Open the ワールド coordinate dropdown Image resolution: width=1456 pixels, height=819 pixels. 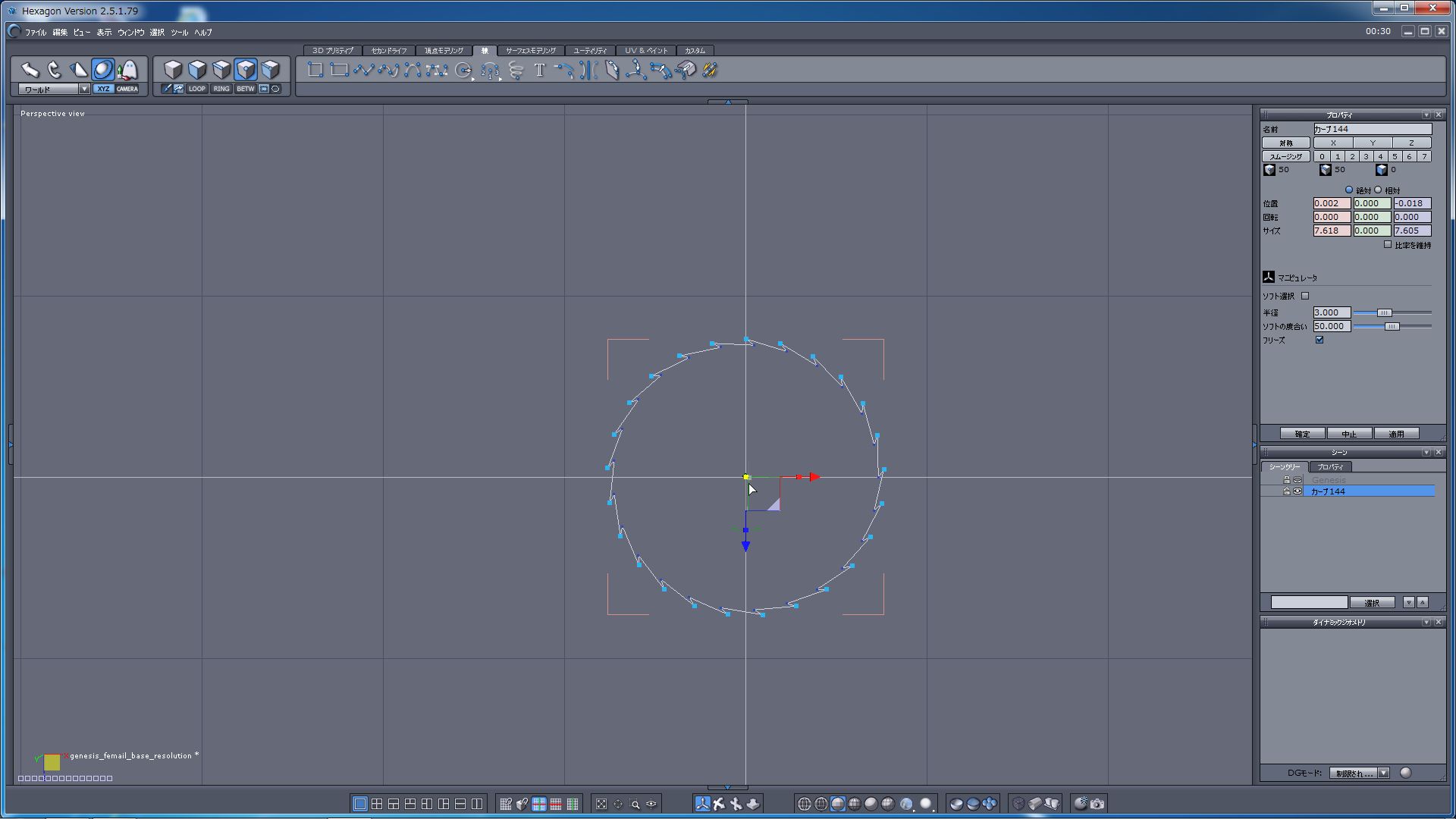(x=84, y=89)
